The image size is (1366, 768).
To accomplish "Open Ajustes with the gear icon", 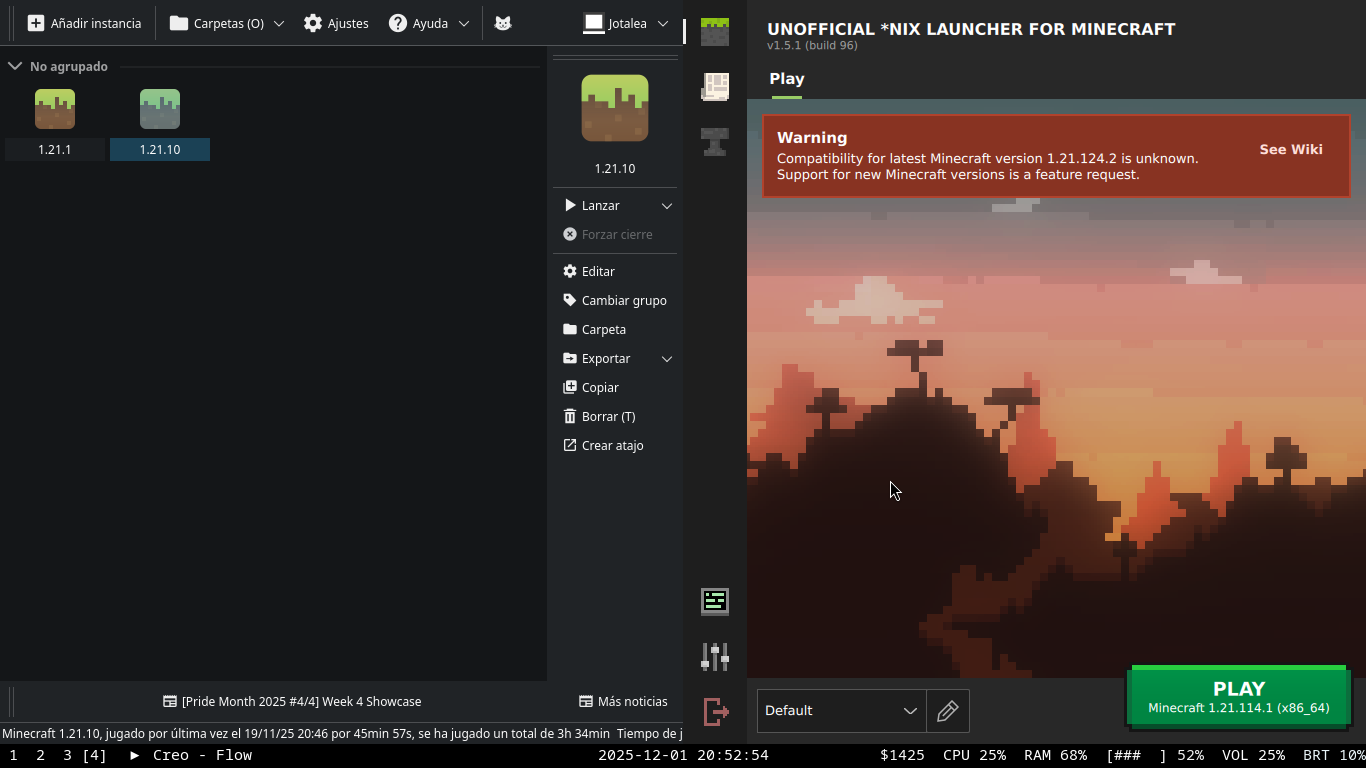I will click(x=336, y=23).
